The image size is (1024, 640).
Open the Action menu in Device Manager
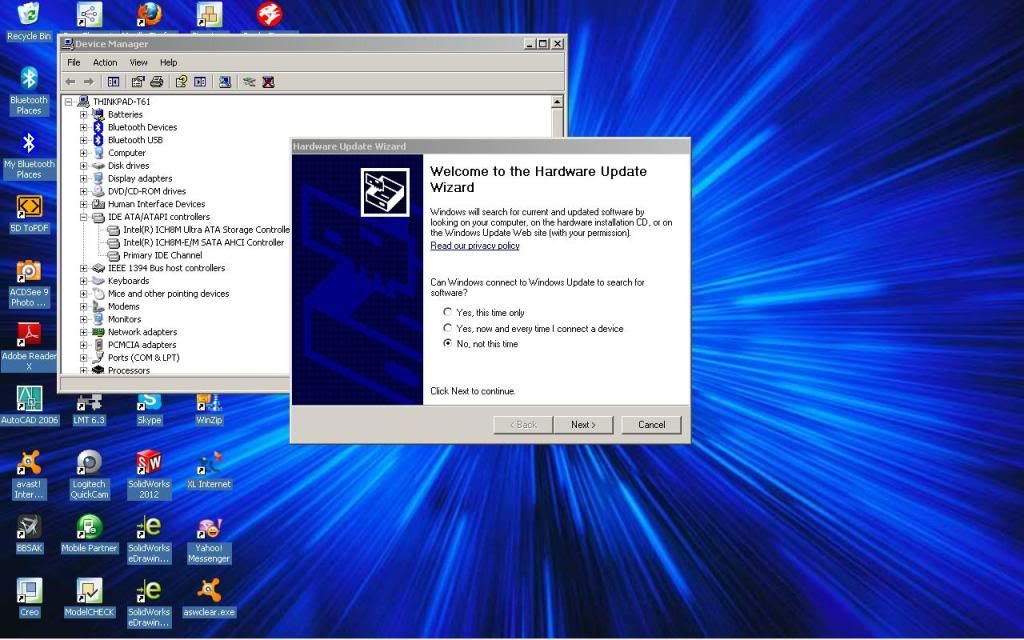(105, 61)
